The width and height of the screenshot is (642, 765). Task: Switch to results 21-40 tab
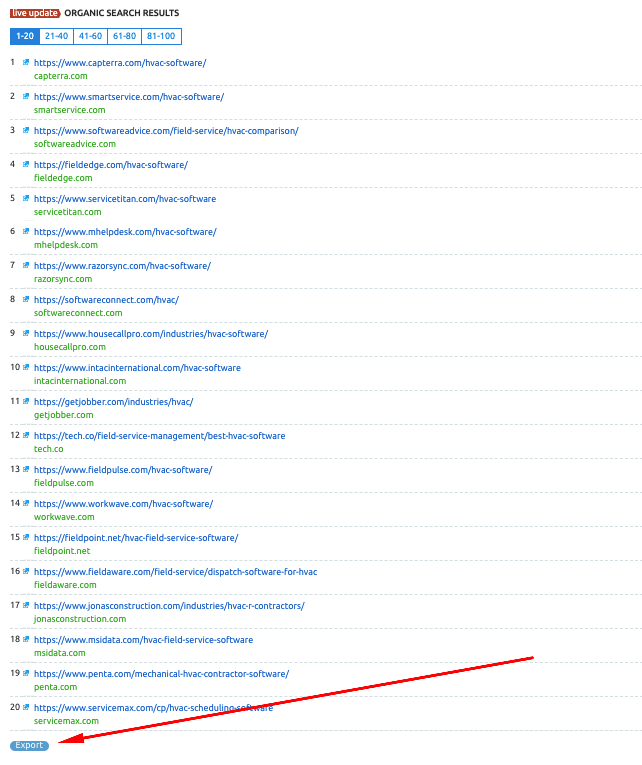57,36
